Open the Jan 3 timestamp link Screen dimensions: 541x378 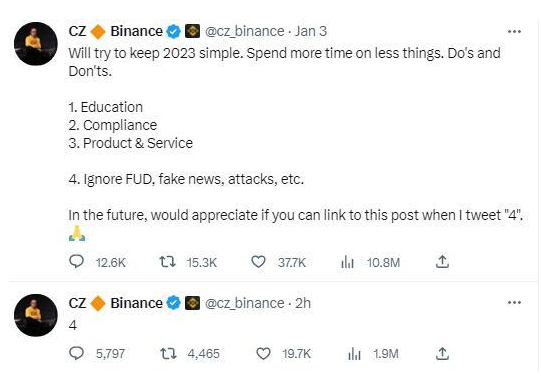311,31
